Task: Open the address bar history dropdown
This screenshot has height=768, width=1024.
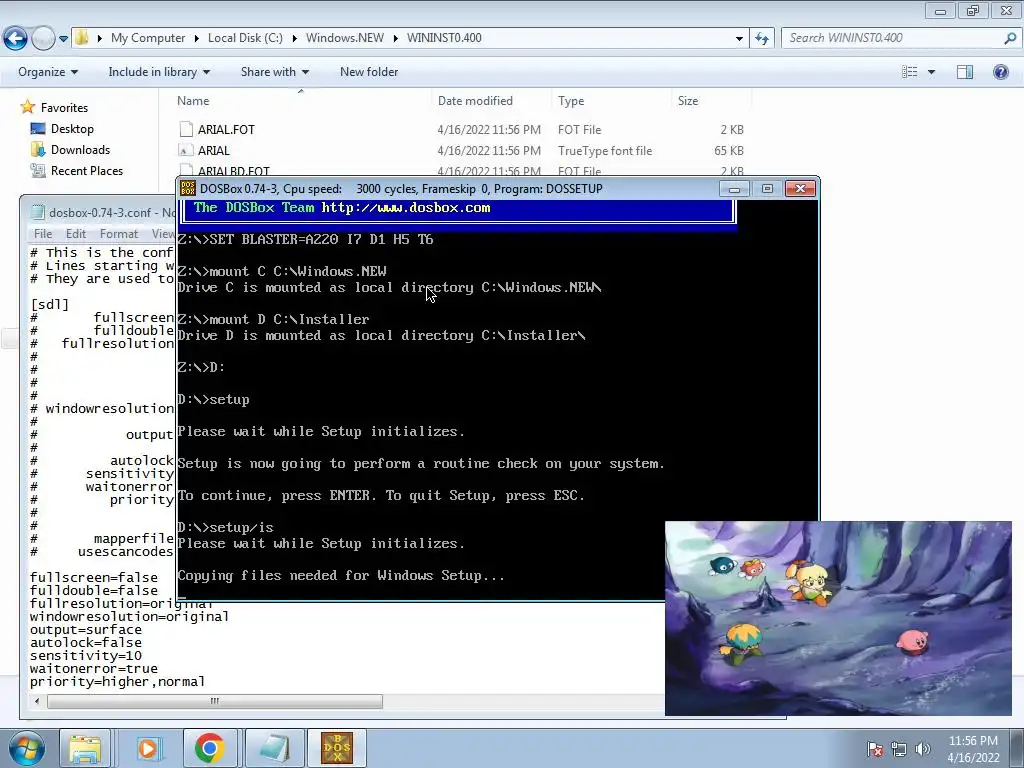Action: [x=739, y=39]
